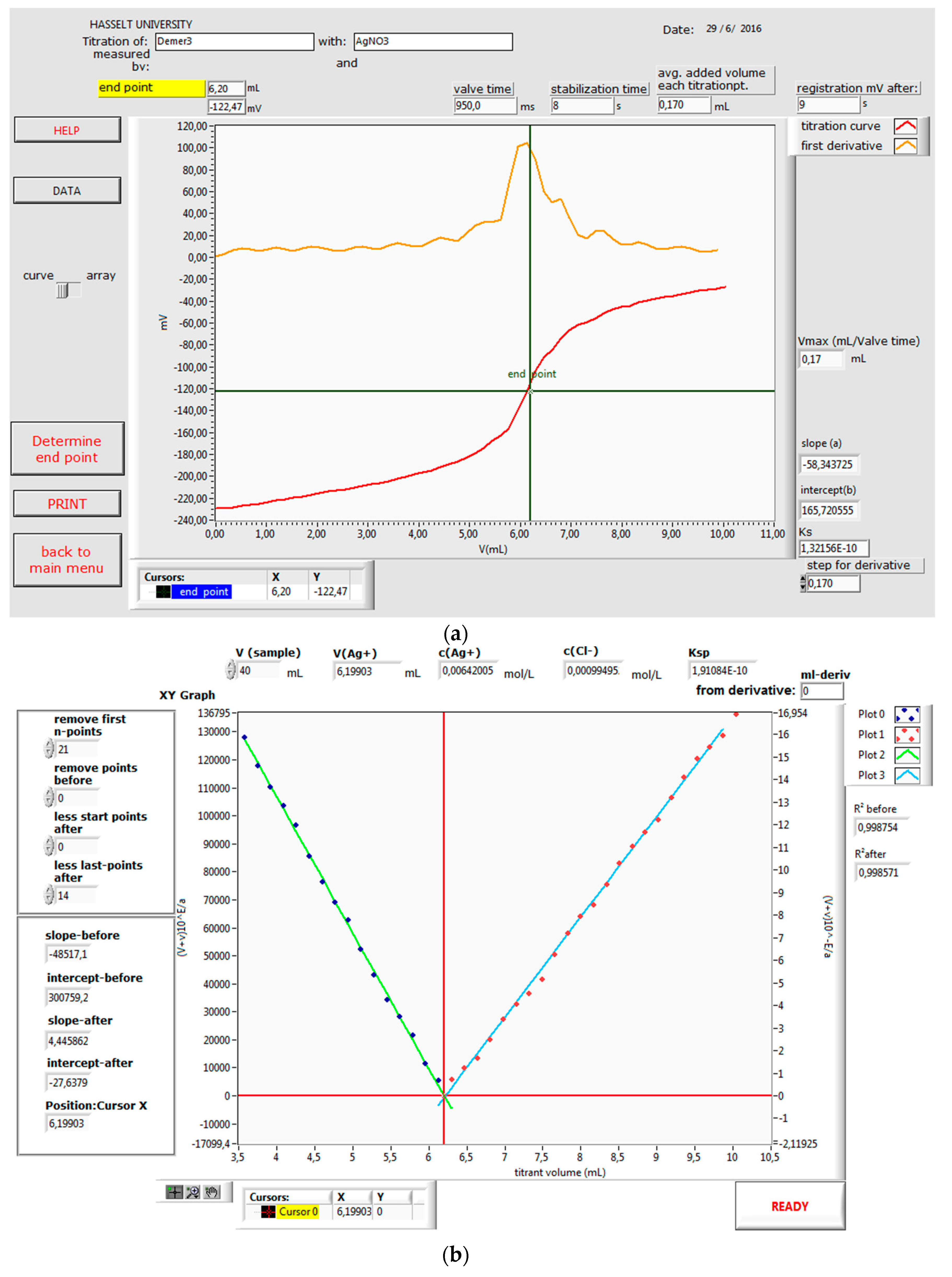Select the graph zoom tool

tap(193, 1192)
